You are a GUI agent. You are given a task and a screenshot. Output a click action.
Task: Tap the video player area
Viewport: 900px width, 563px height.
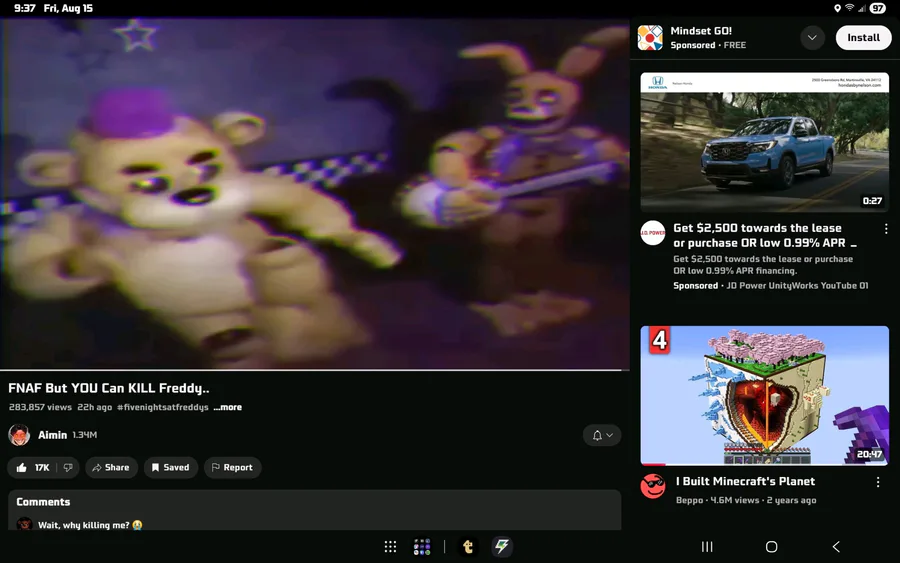coord(315,193)
